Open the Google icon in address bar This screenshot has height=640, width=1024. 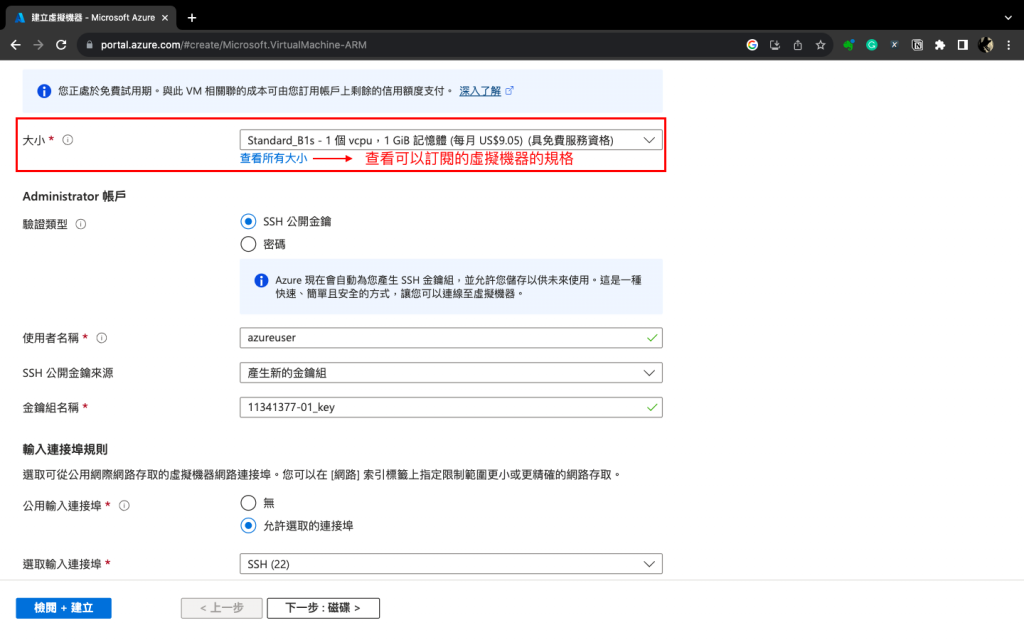pos(752,45)
